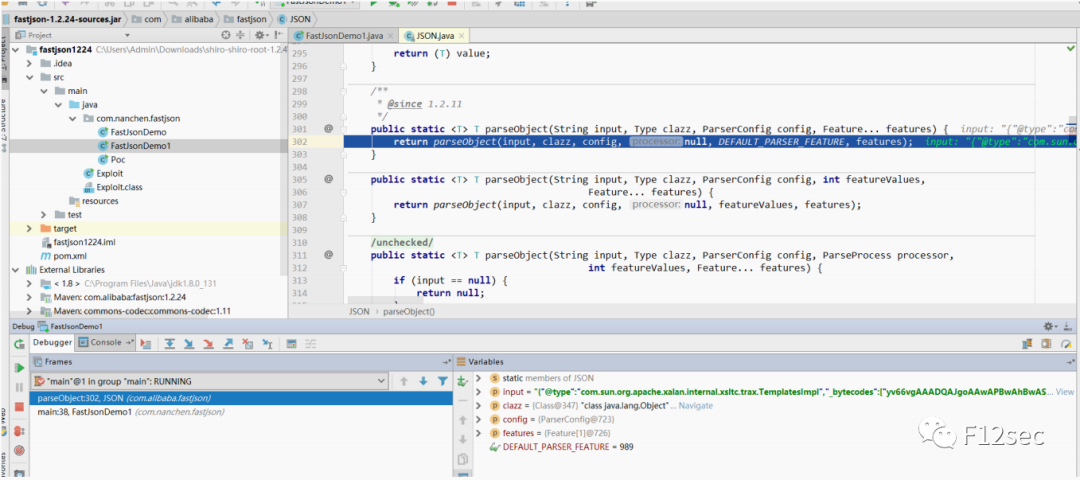Click View link for input variable

pyautogui.click(x=1064, y=392)
